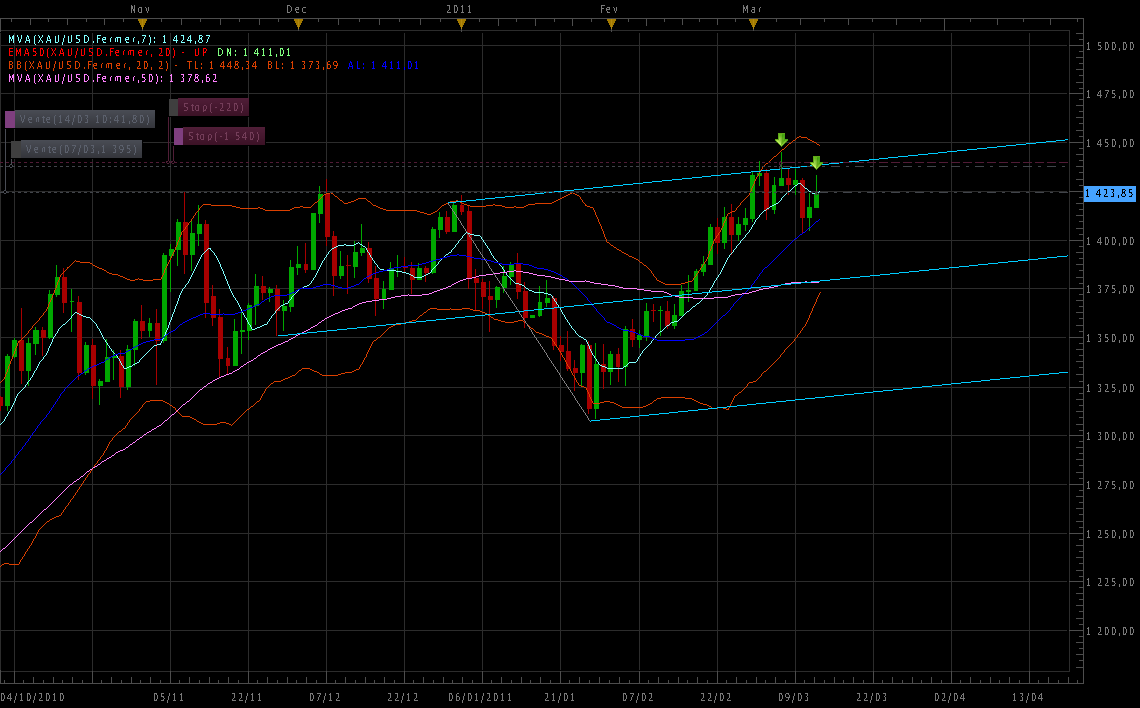
Task: Click the 1 500,00 price axis label
Action: click(x=1111, y=46)
